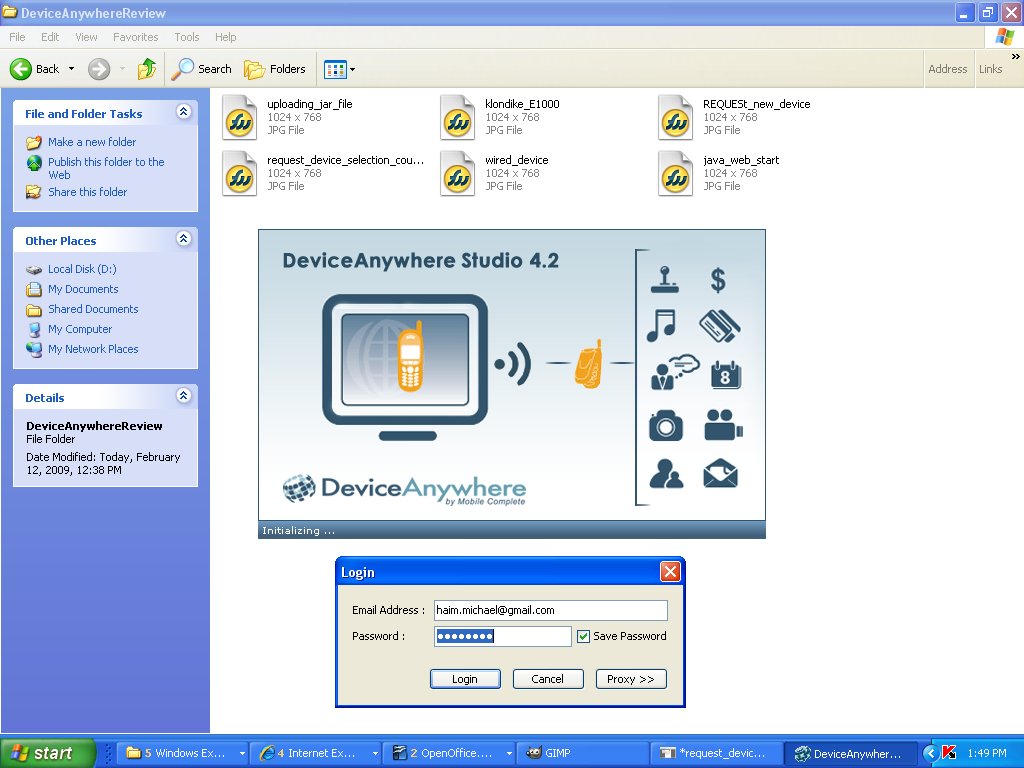This screenshot has height=768, width=1024.
Task: Click the Proxy >> button
Action: click(630, 679)
